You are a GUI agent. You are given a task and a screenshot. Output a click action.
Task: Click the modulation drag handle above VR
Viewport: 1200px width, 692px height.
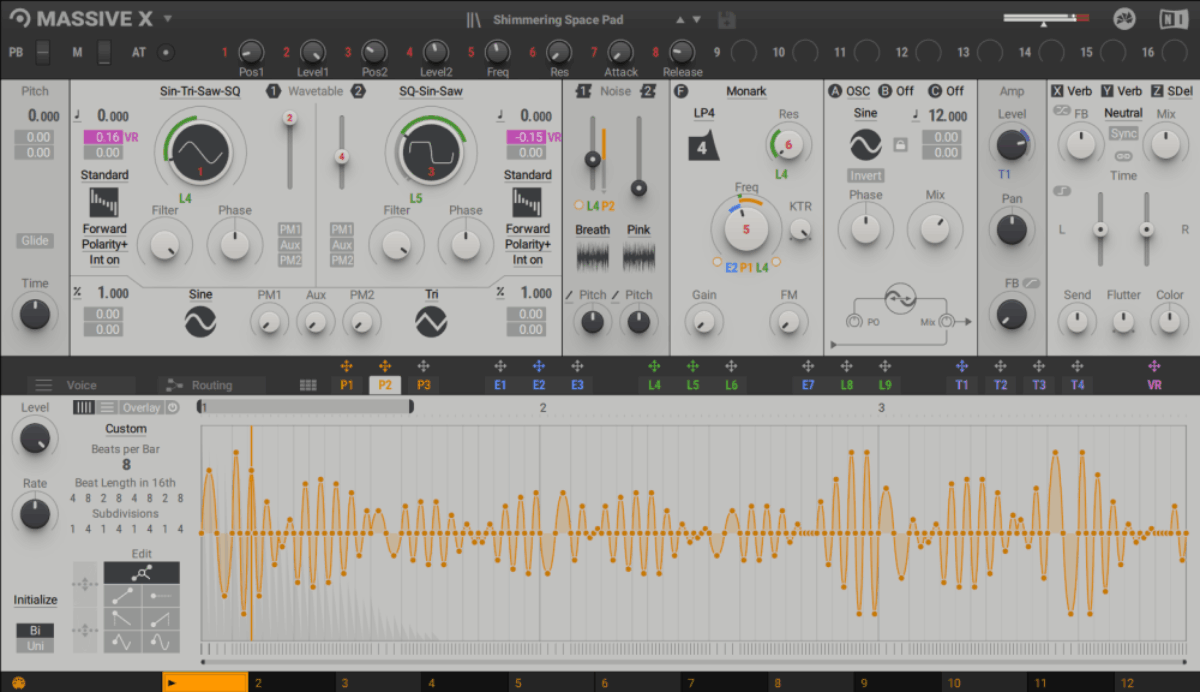pos(1154,367)
